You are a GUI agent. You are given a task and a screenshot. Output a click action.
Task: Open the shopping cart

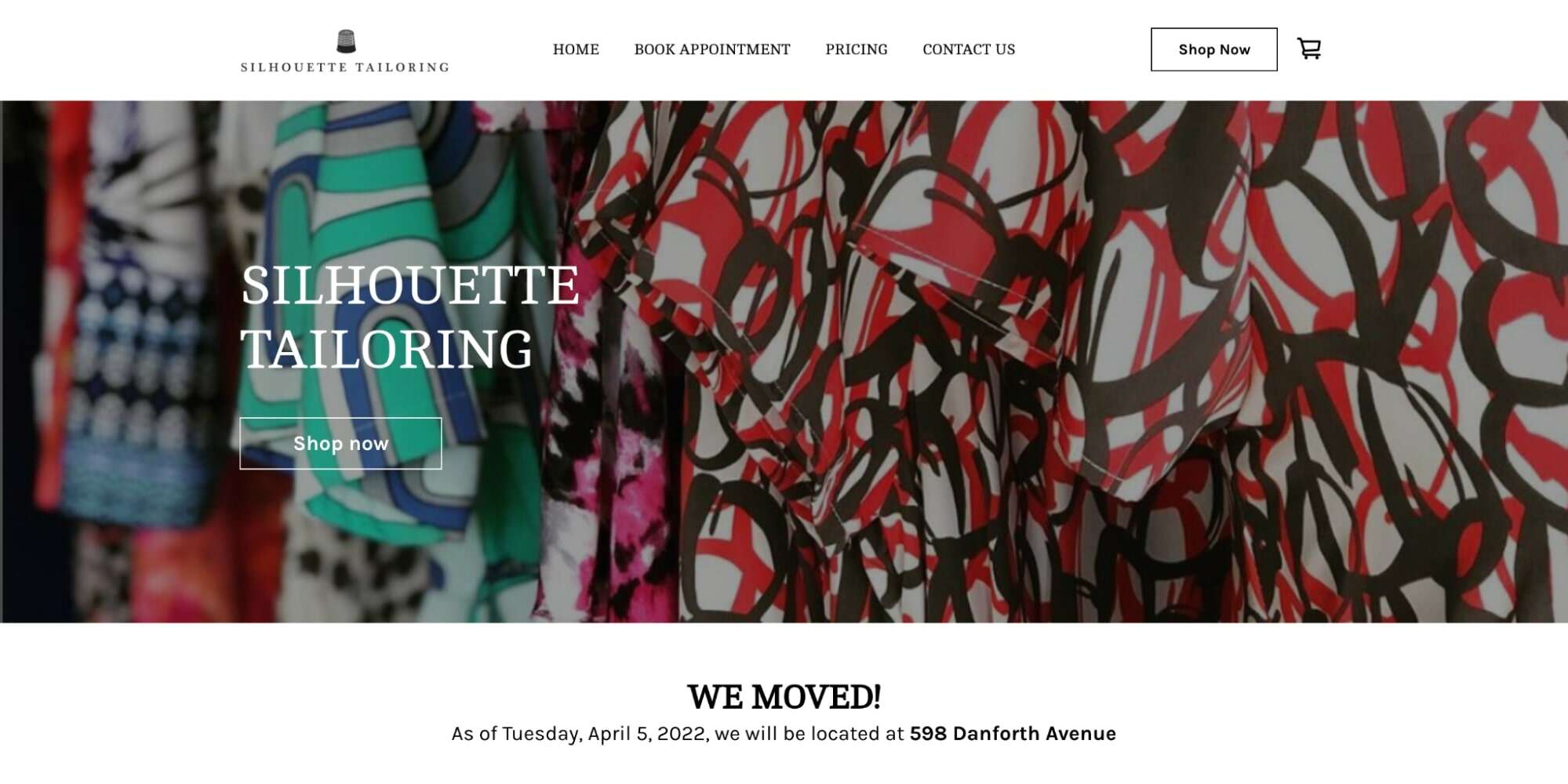tap(1308, 49)
